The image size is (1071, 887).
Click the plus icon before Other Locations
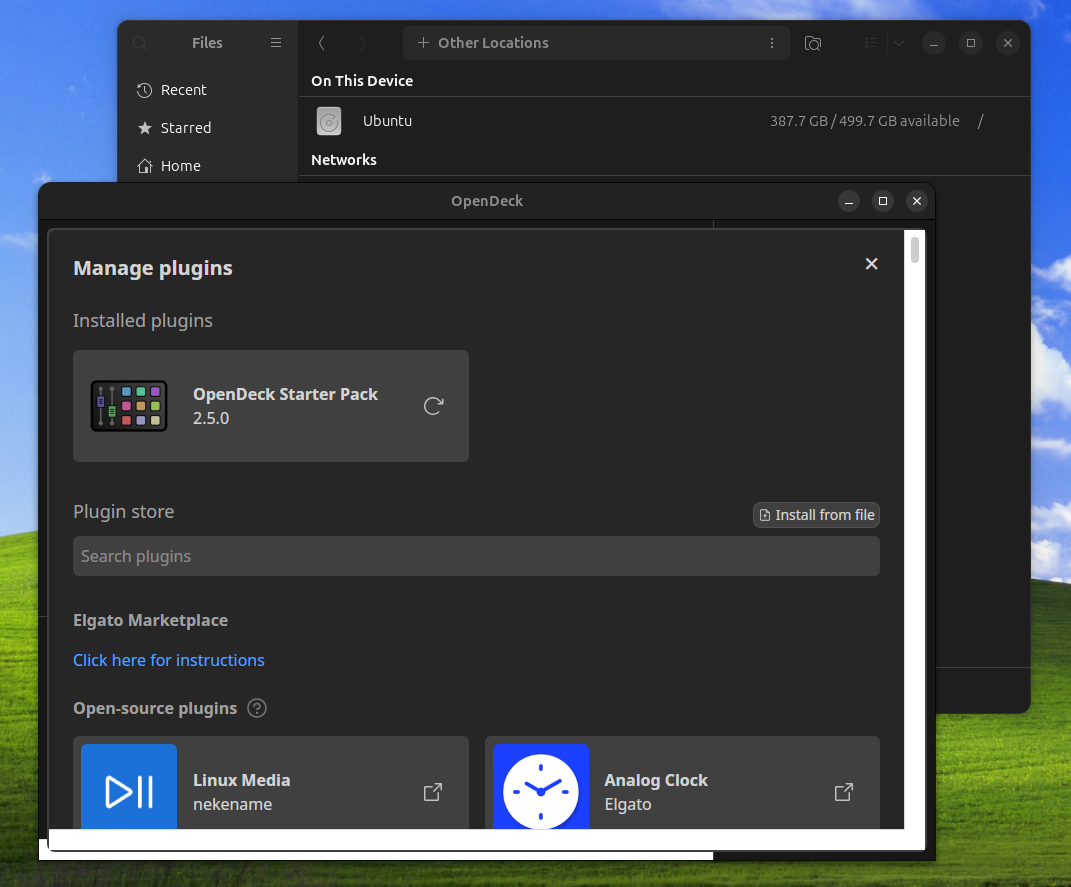click(x=423, y=43)
